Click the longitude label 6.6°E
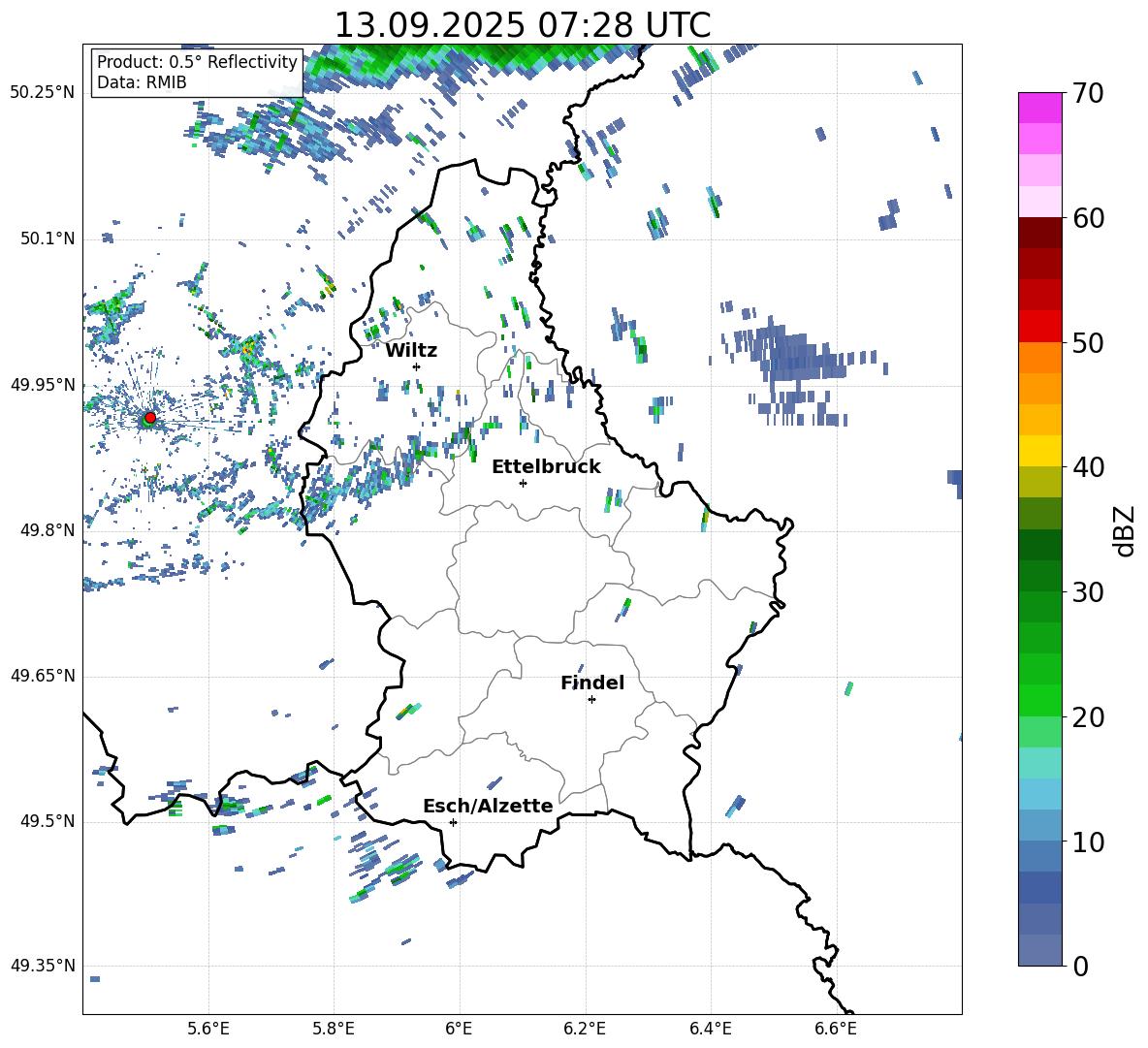 coord(836,1029)
